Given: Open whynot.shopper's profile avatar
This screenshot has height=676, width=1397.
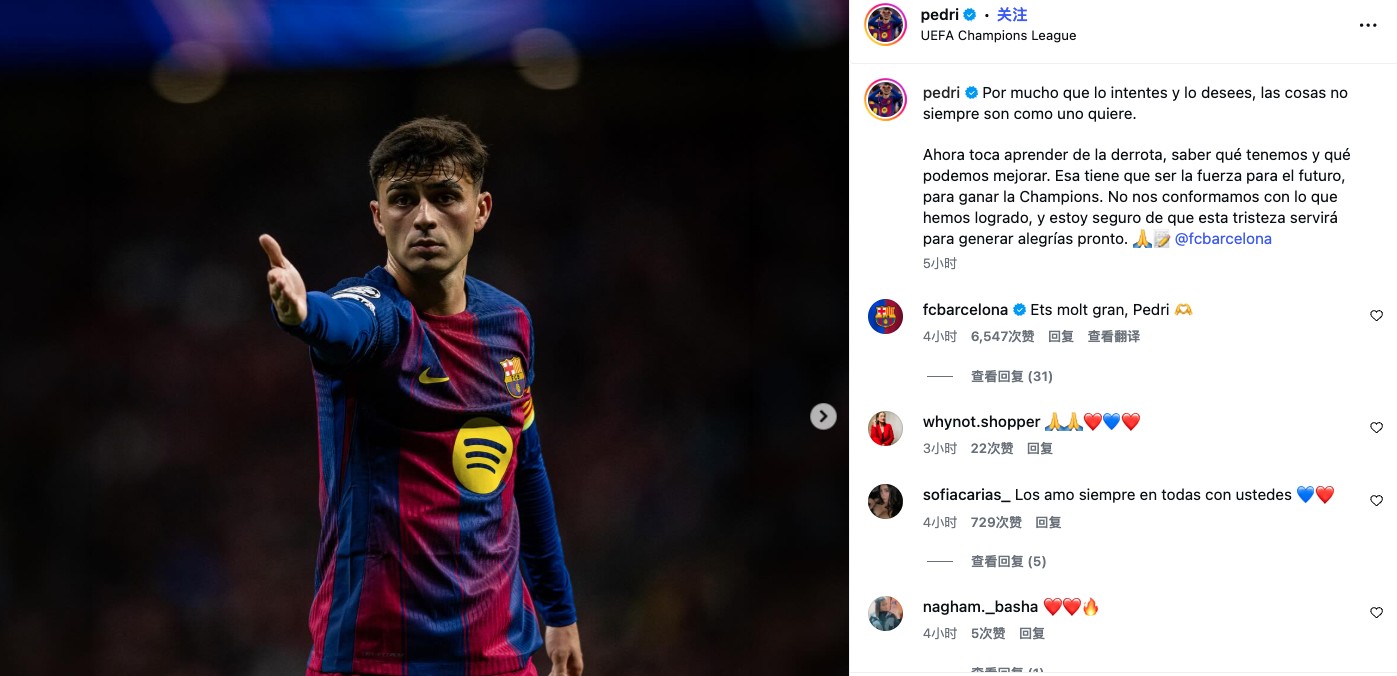Looking at the screenshot, I should pyautogui.click(x=885, y=428).
